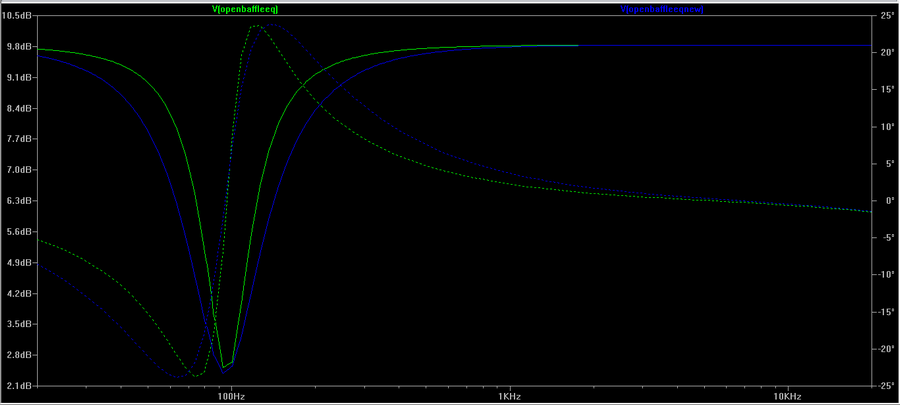The width and height of the screenshot is (900, 405).
Task: Click the 15° phase axis label
Action: (883, 90)
